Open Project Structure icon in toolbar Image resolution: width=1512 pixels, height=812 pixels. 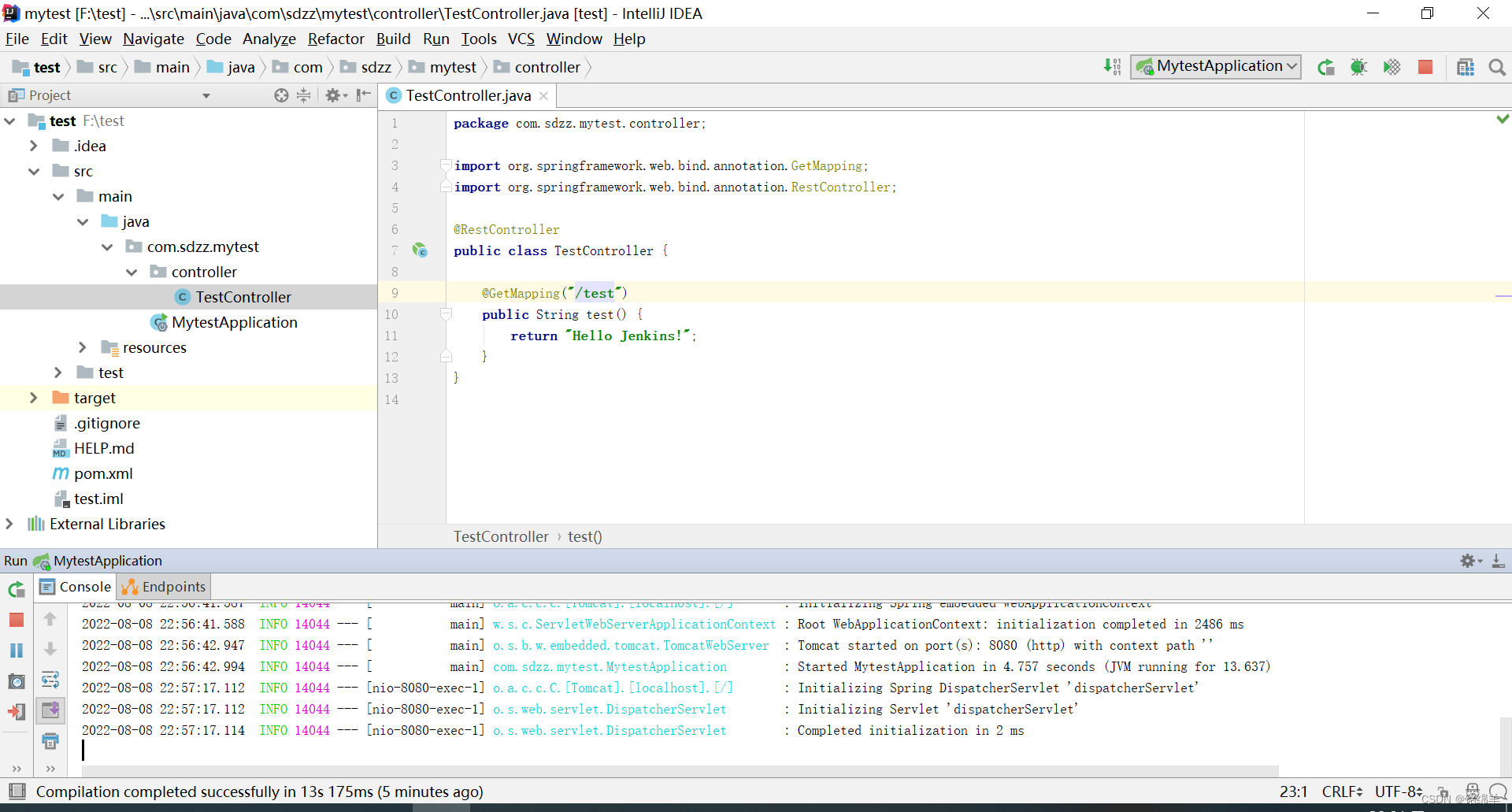pyautogui.click(x=1465, y=67)
